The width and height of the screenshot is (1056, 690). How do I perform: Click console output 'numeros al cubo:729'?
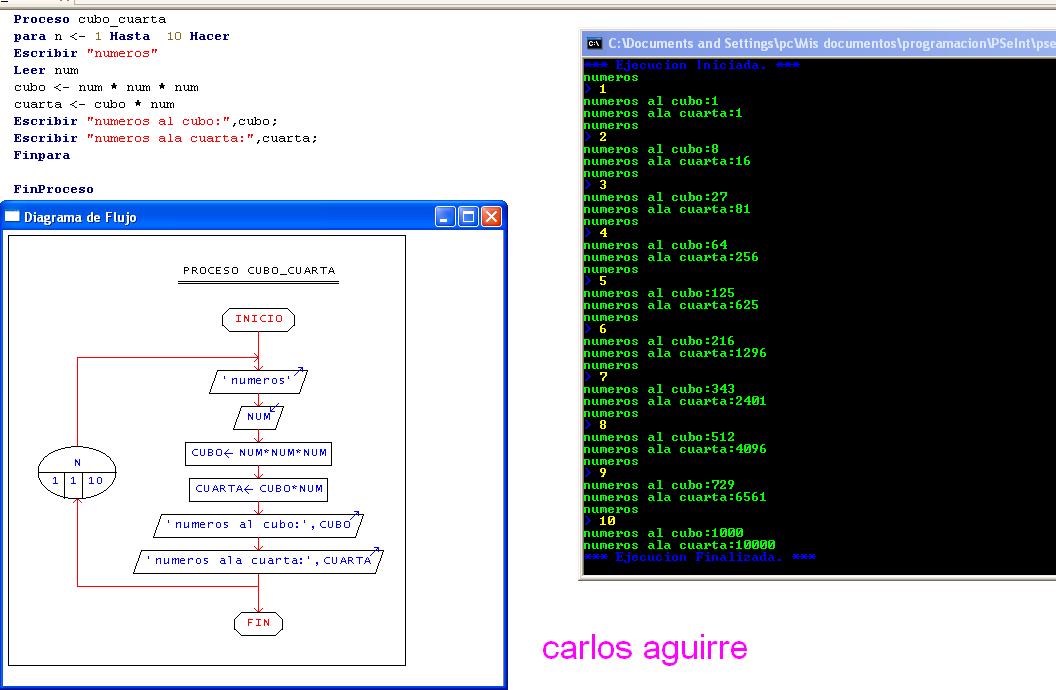(x=659, y=485)
